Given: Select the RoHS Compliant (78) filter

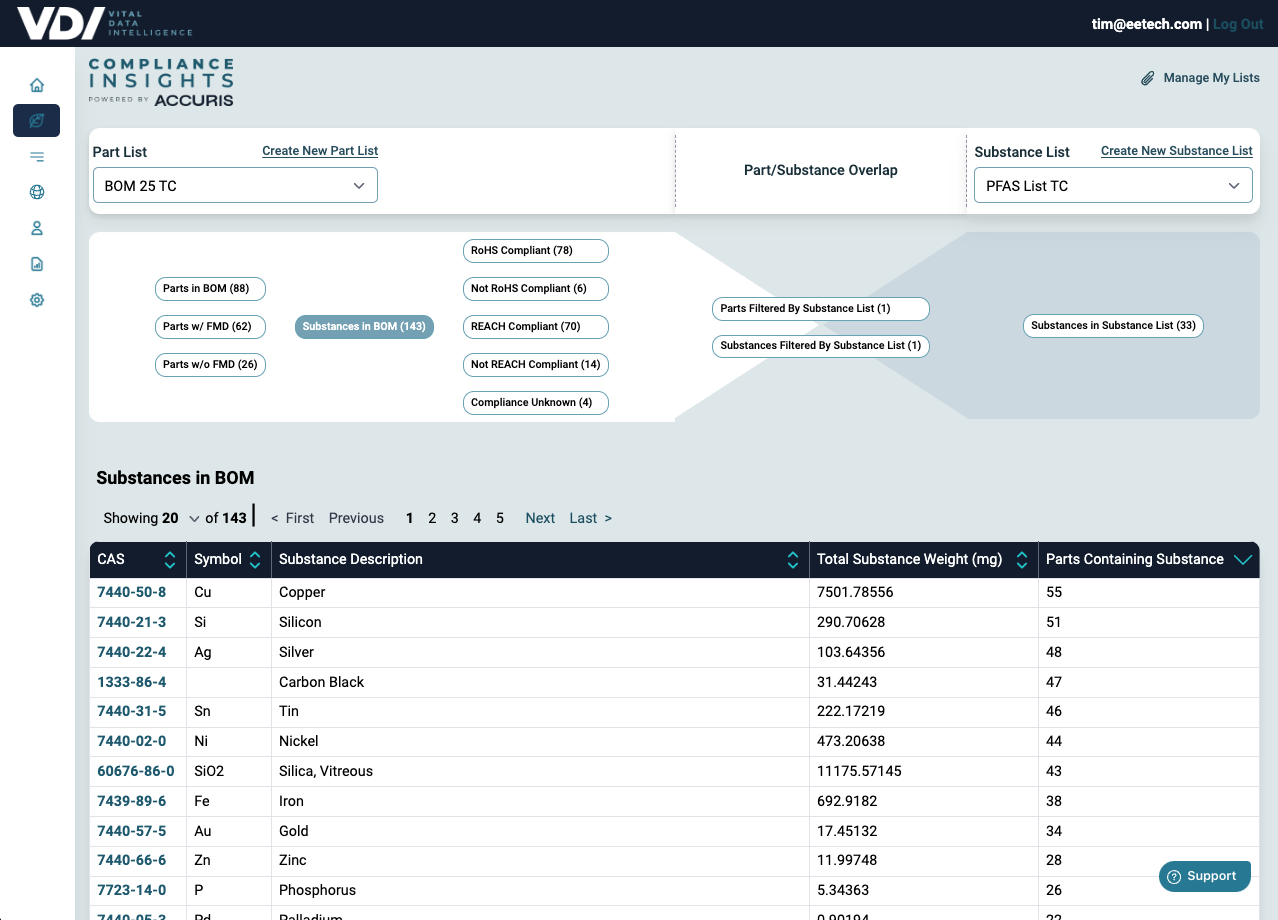Looking at the screenshot, I should pos(535,251).
